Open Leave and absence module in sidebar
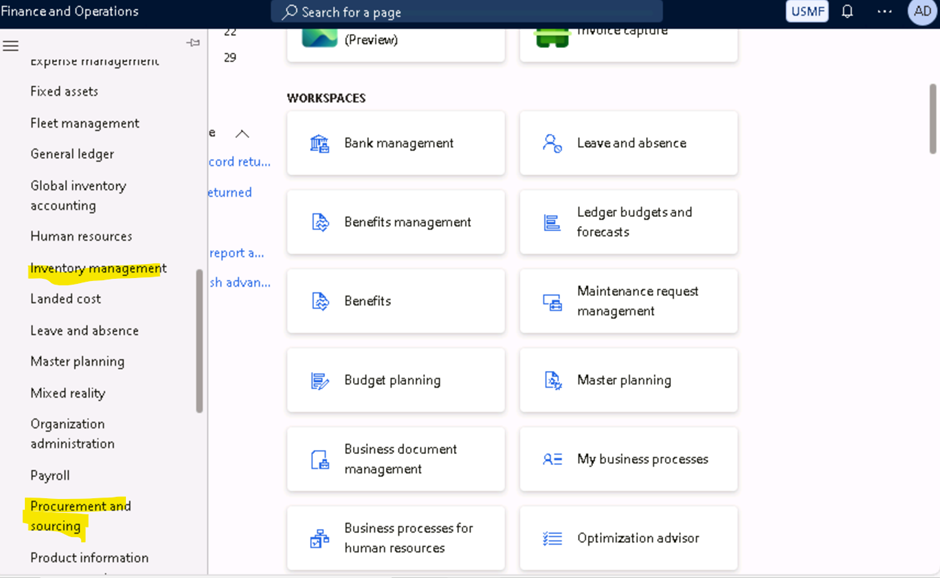 84,330
